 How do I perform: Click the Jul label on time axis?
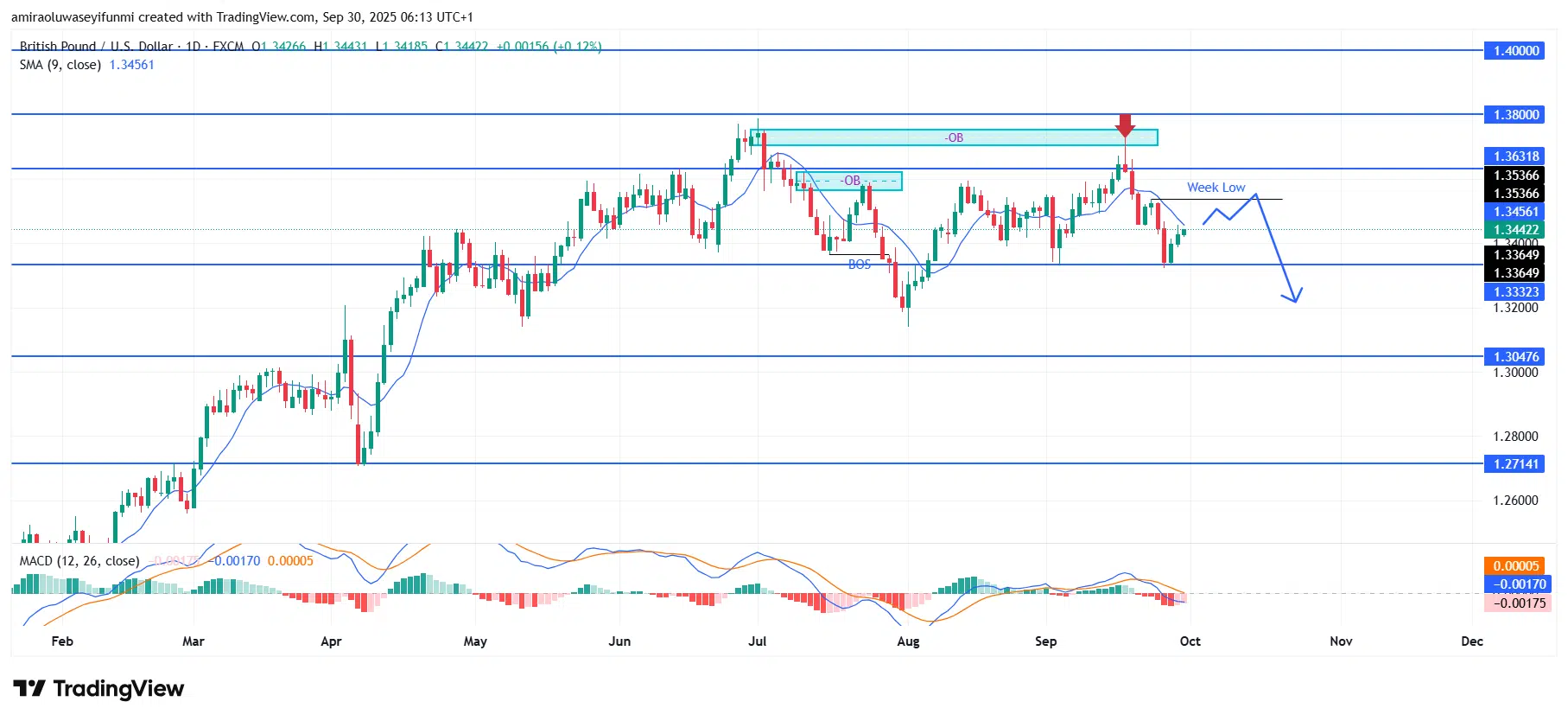(758, 641)
